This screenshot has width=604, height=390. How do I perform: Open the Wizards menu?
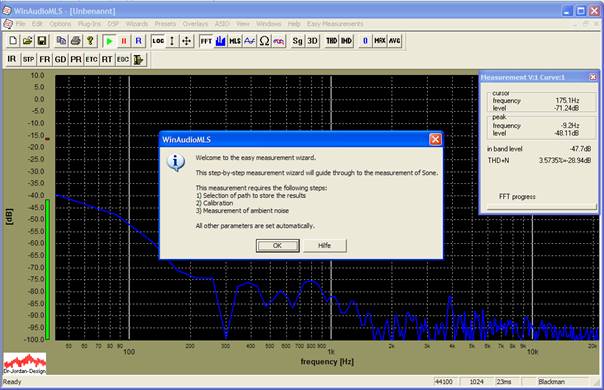(137, 24)
